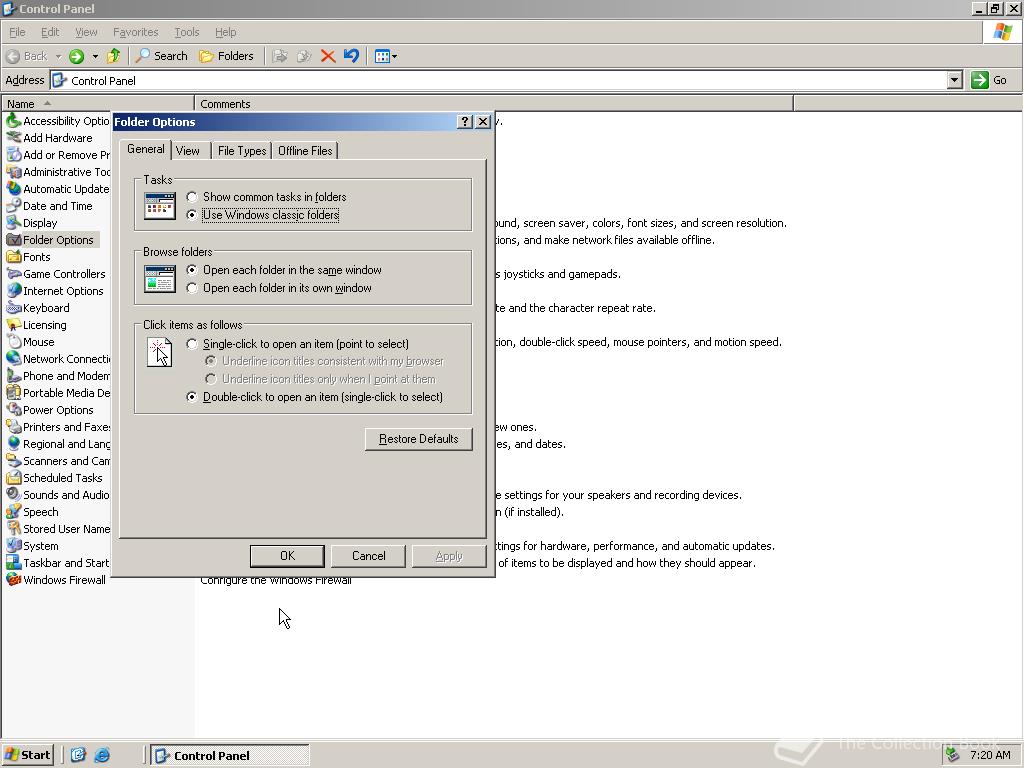Select Fonts folder icon
The height and width of the screenshot is (768, 1024).
point(14,257)
